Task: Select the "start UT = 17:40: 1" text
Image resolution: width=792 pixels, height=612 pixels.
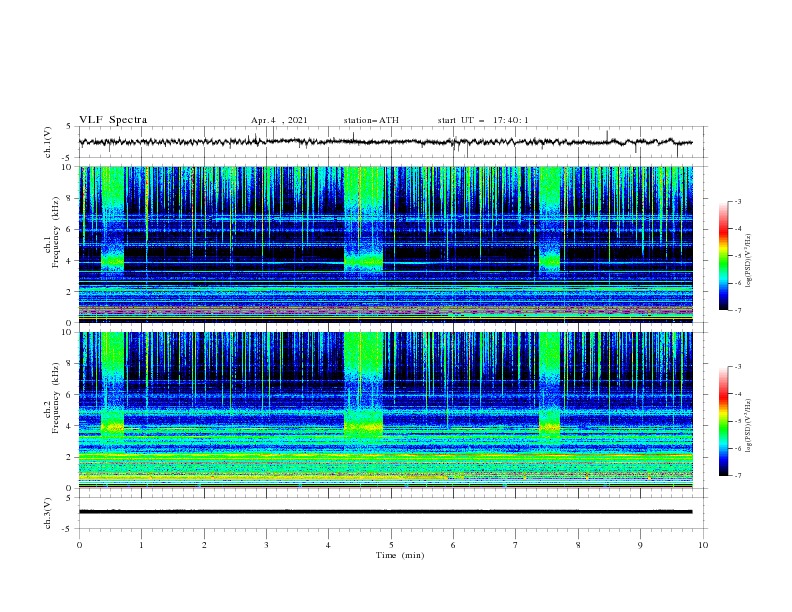Action: [x=483, y=120]
